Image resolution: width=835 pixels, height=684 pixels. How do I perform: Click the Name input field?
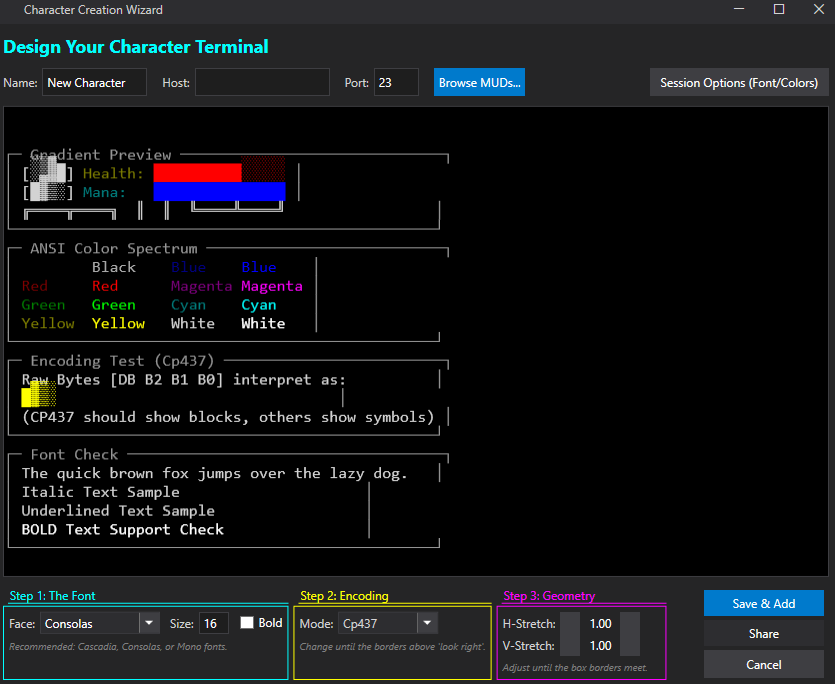click(x=94, y=83)
